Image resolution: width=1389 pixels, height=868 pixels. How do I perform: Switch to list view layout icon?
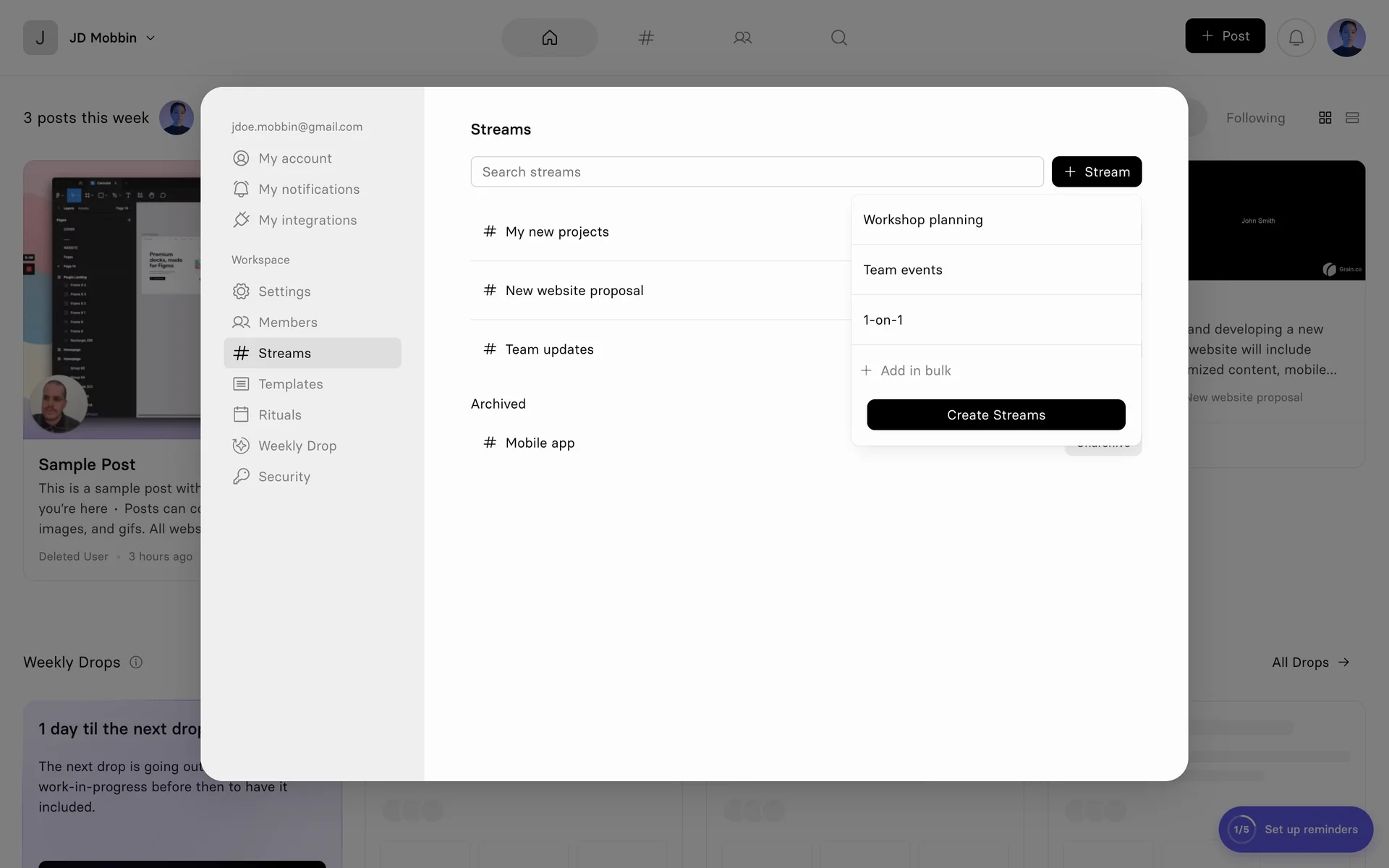tap(1351, 118)
